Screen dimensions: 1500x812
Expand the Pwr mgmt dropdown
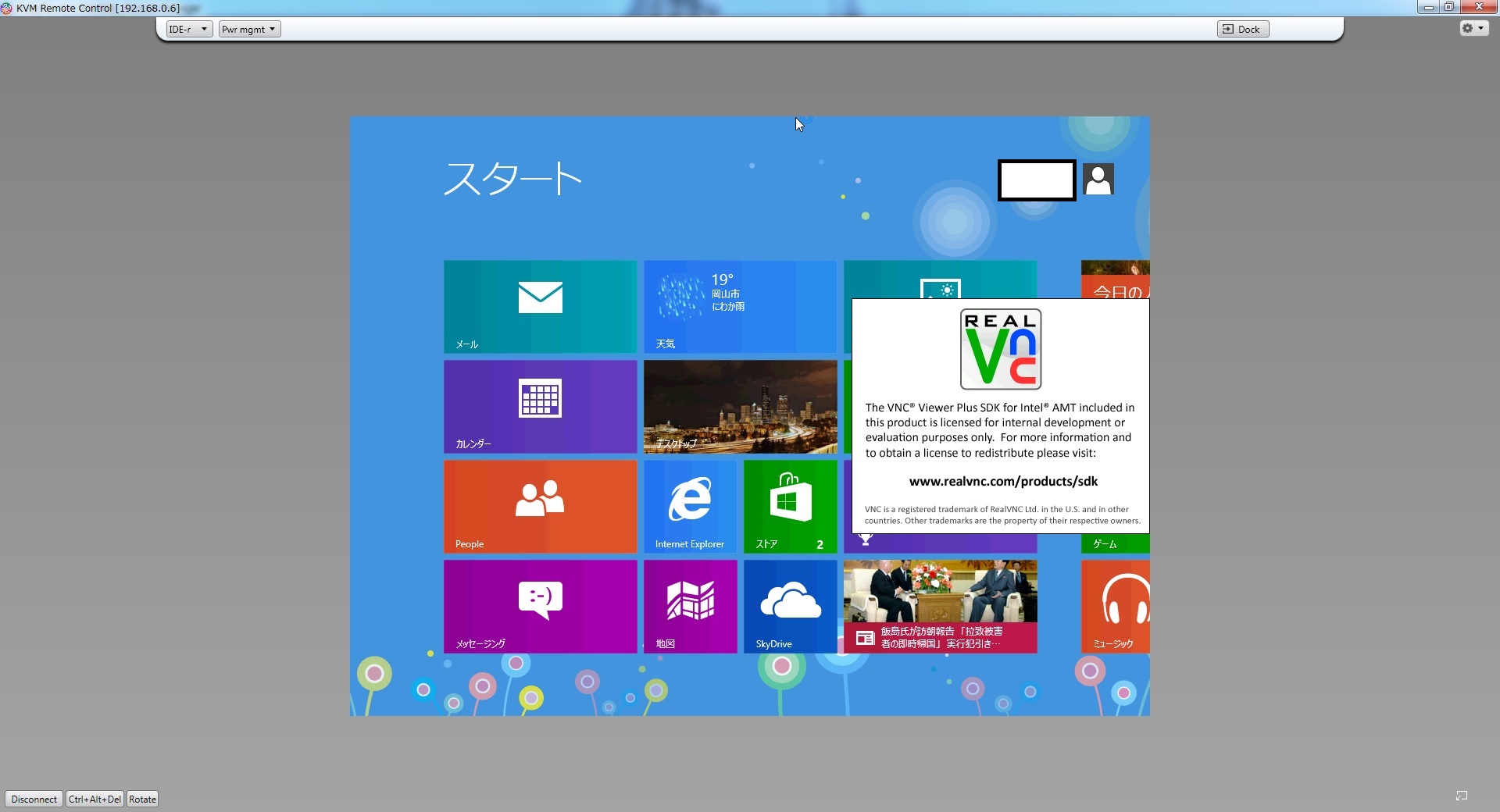(249, 29)
